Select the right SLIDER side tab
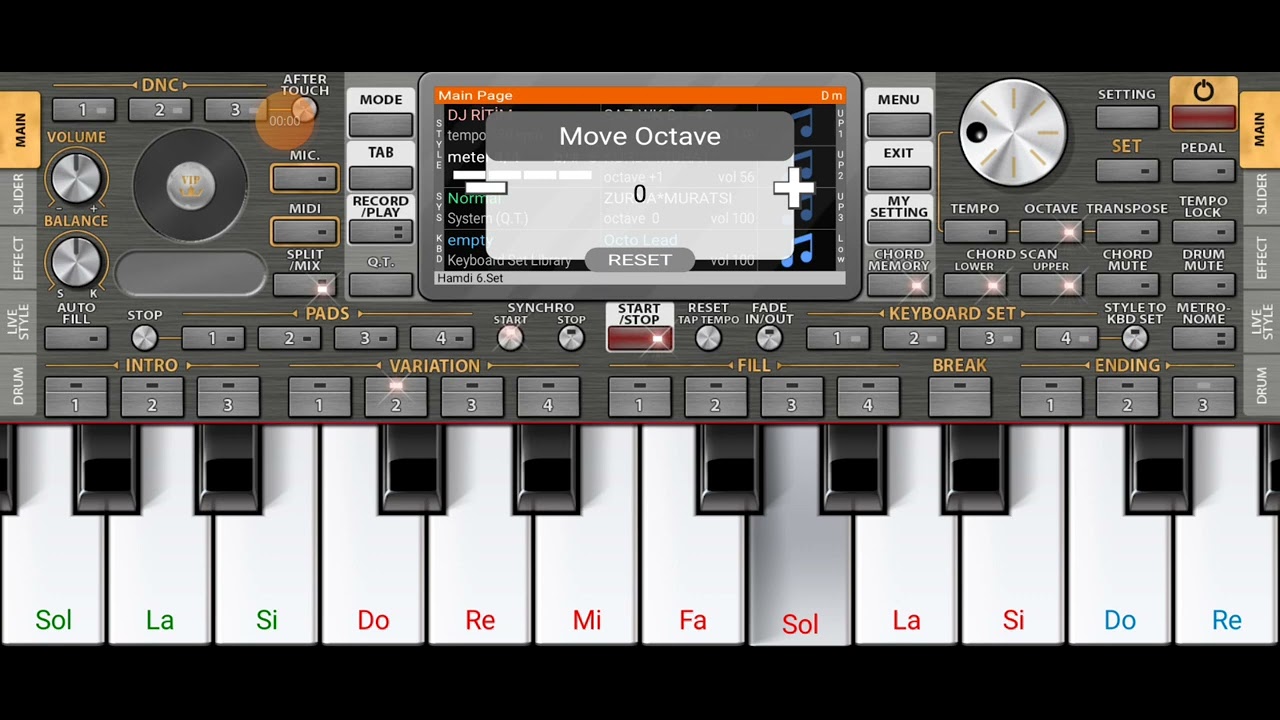1280x720 pixels. [x=1260, y=193]
